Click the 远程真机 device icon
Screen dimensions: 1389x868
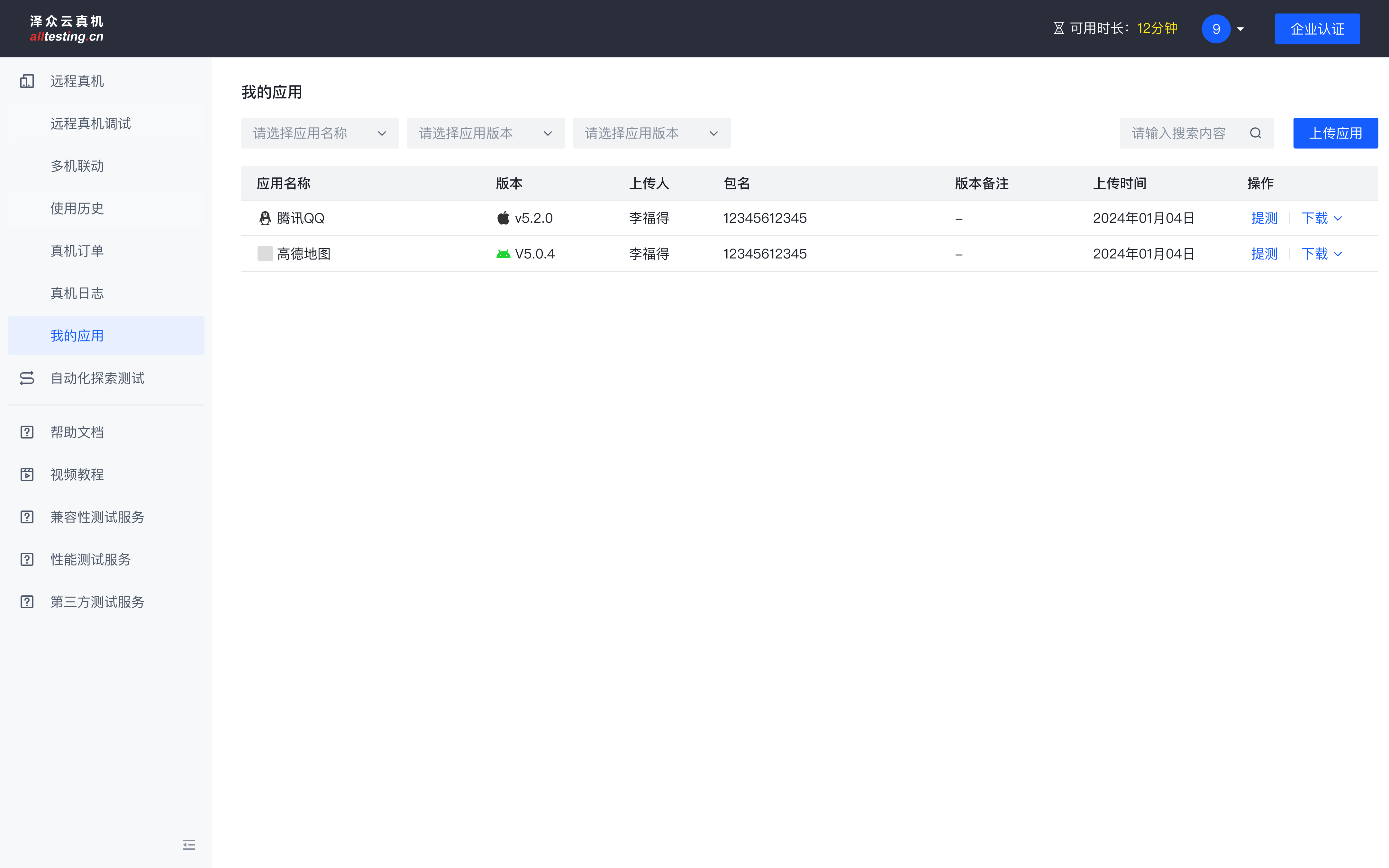tap(27, 81)
